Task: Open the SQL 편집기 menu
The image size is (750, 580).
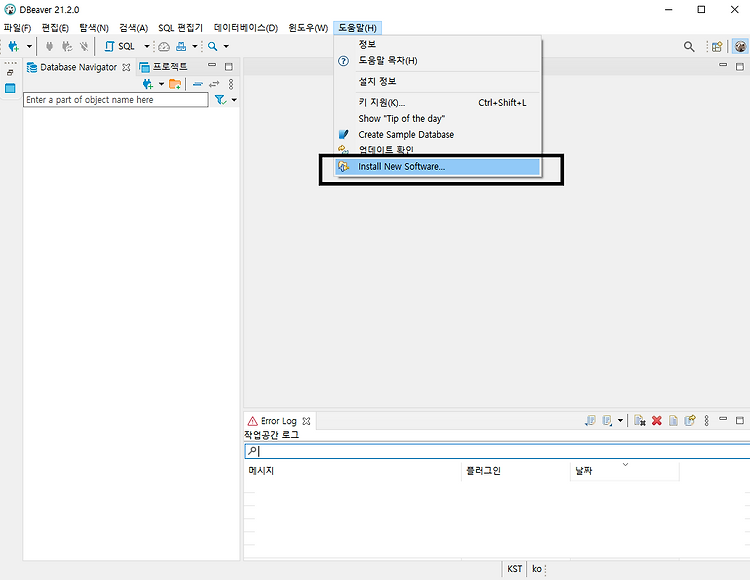Action: coord(180,28)
